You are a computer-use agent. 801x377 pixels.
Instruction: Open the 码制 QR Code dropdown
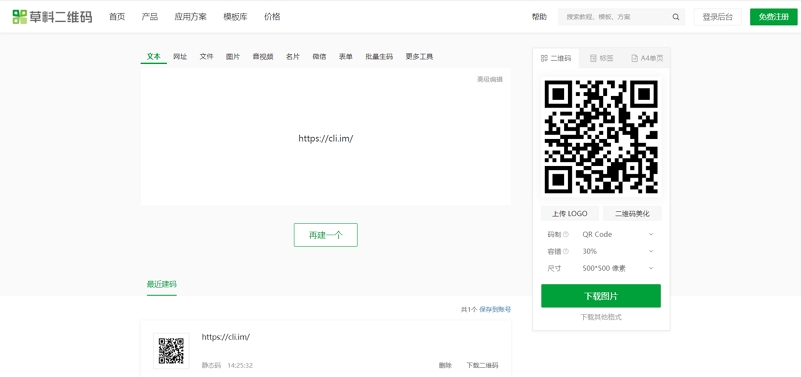pyautogui.click(x=618, y=234)
